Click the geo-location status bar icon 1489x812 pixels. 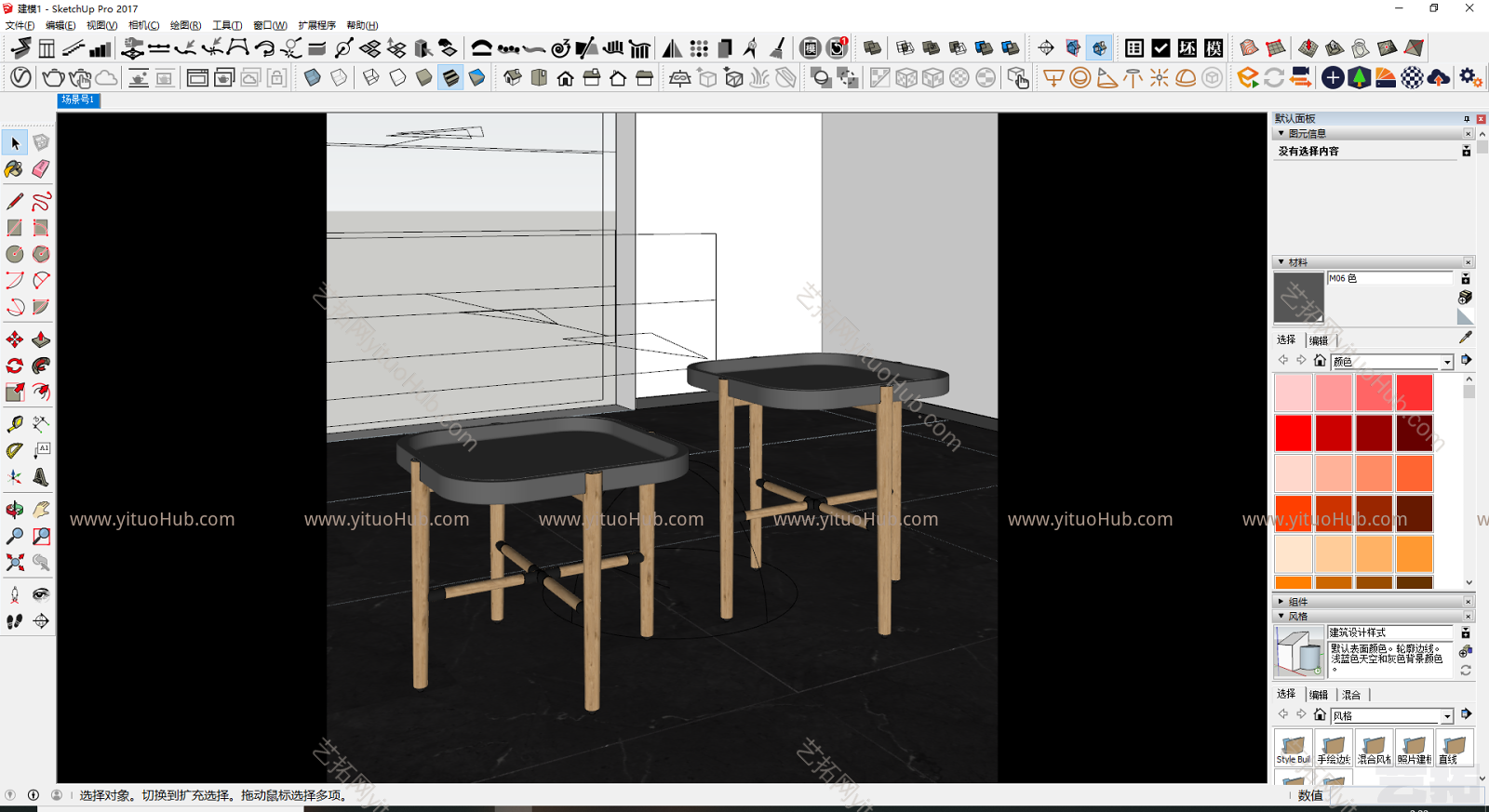point(10,795)
